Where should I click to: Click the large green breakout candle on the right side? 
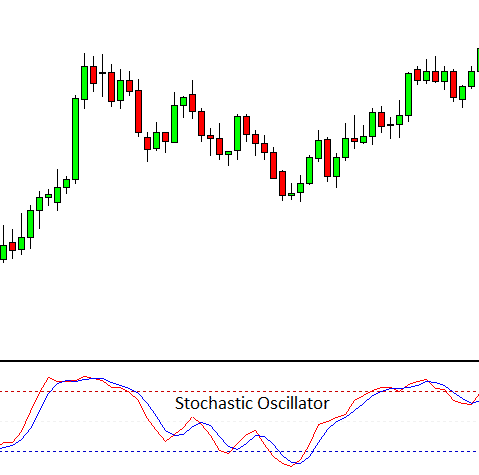(408, 94)
